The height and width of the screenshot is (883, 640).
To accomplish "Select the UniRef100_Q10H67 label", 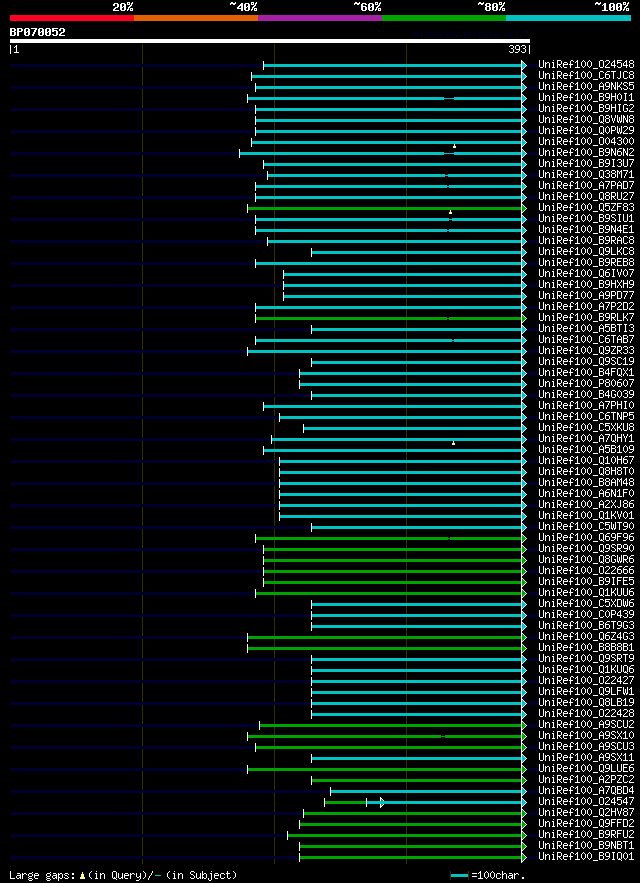I will [x=586, y=461].
